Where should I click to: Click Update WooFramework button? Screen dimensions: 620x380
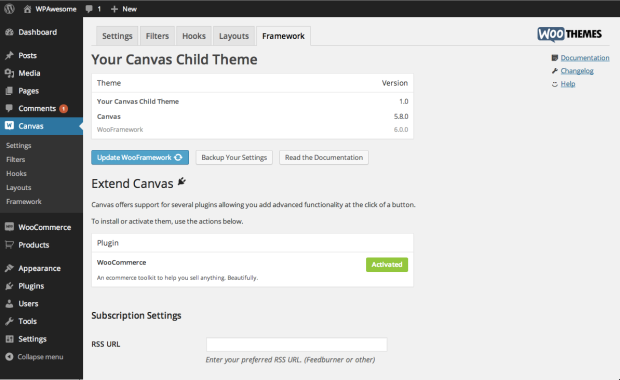[x=140, y=157]
